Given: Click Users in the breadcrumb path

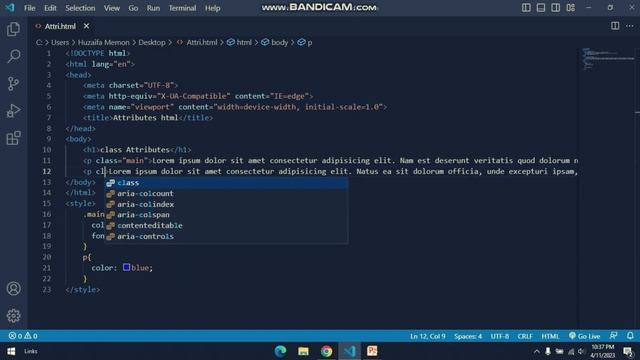Looking at the screenshot, I should pyautogui.click(x=60, y=42).
